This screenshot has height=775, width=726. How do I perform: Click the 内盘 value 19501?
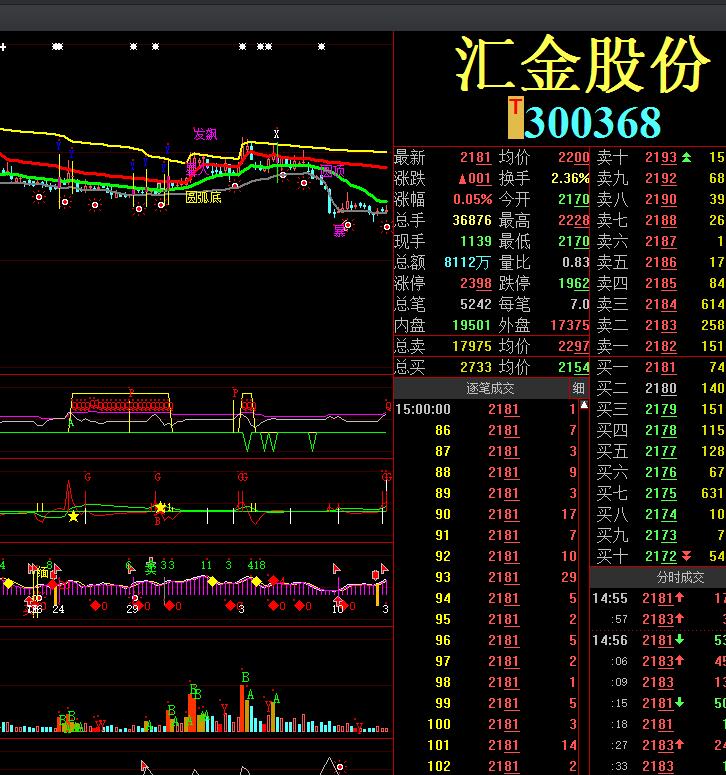(472, 325)
